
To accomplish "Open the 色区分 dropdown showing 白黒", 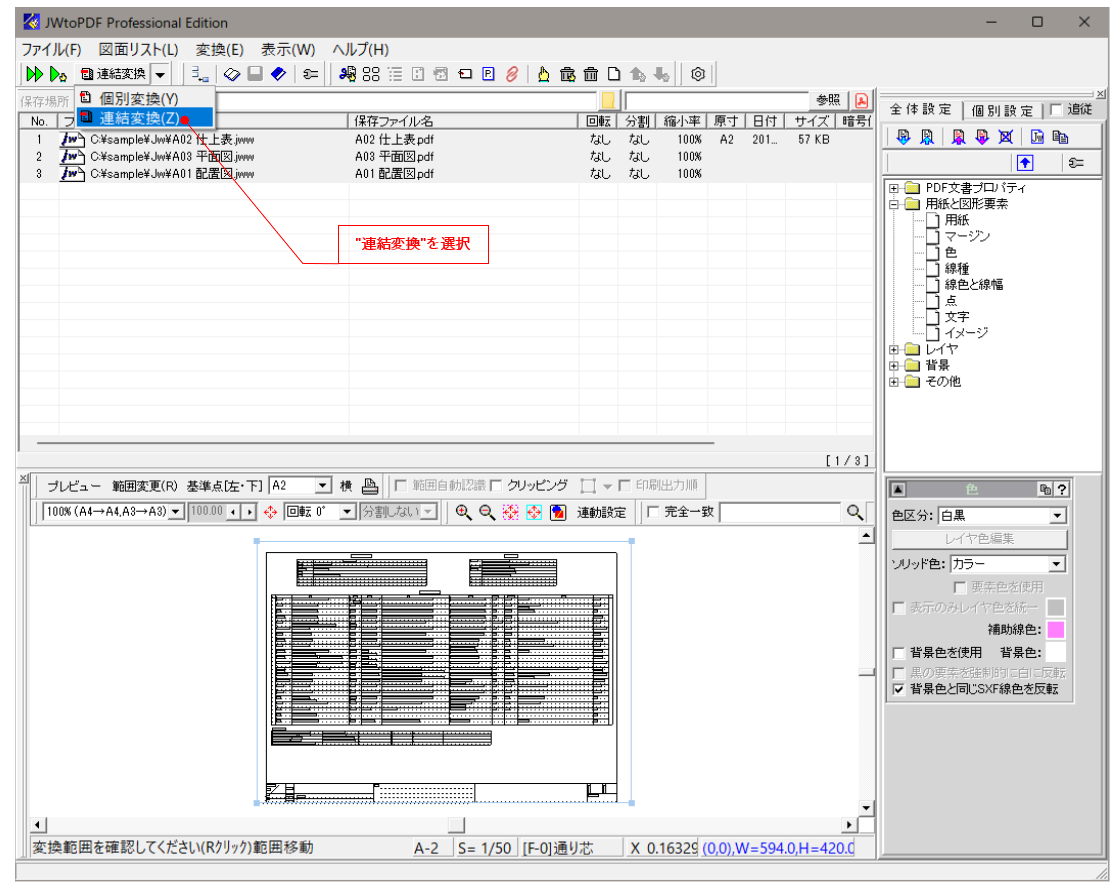I will (1058, 516).
